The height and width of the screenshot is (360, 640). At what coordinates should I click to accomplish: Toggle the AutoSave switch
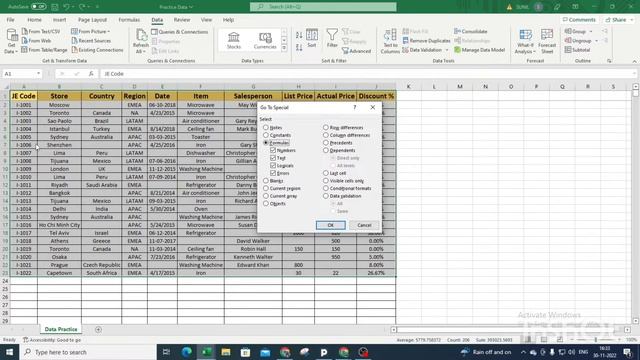(38, 7)
